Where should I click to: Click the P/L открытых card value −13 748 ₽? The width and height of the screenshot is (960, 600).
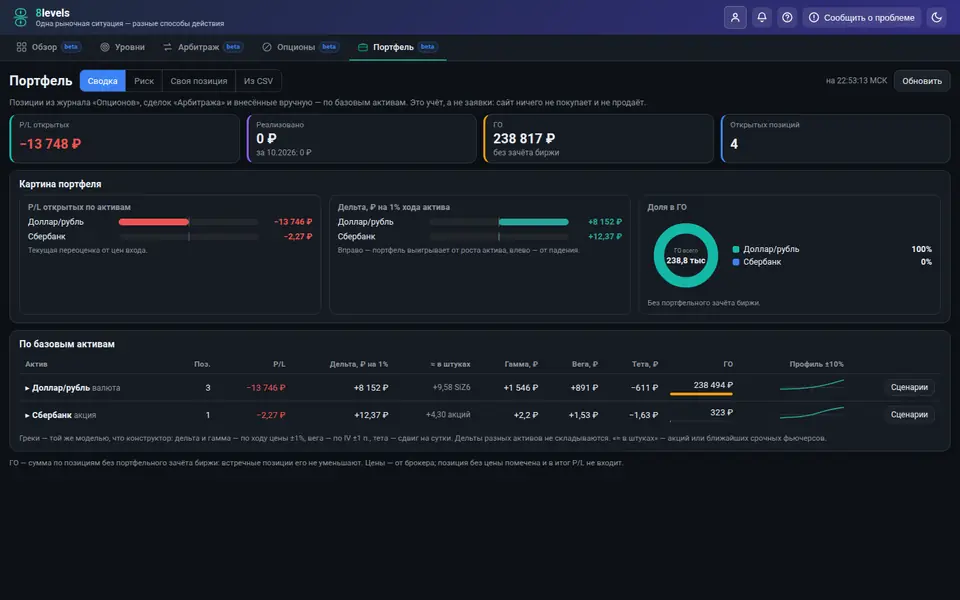(x=50, y=144)
